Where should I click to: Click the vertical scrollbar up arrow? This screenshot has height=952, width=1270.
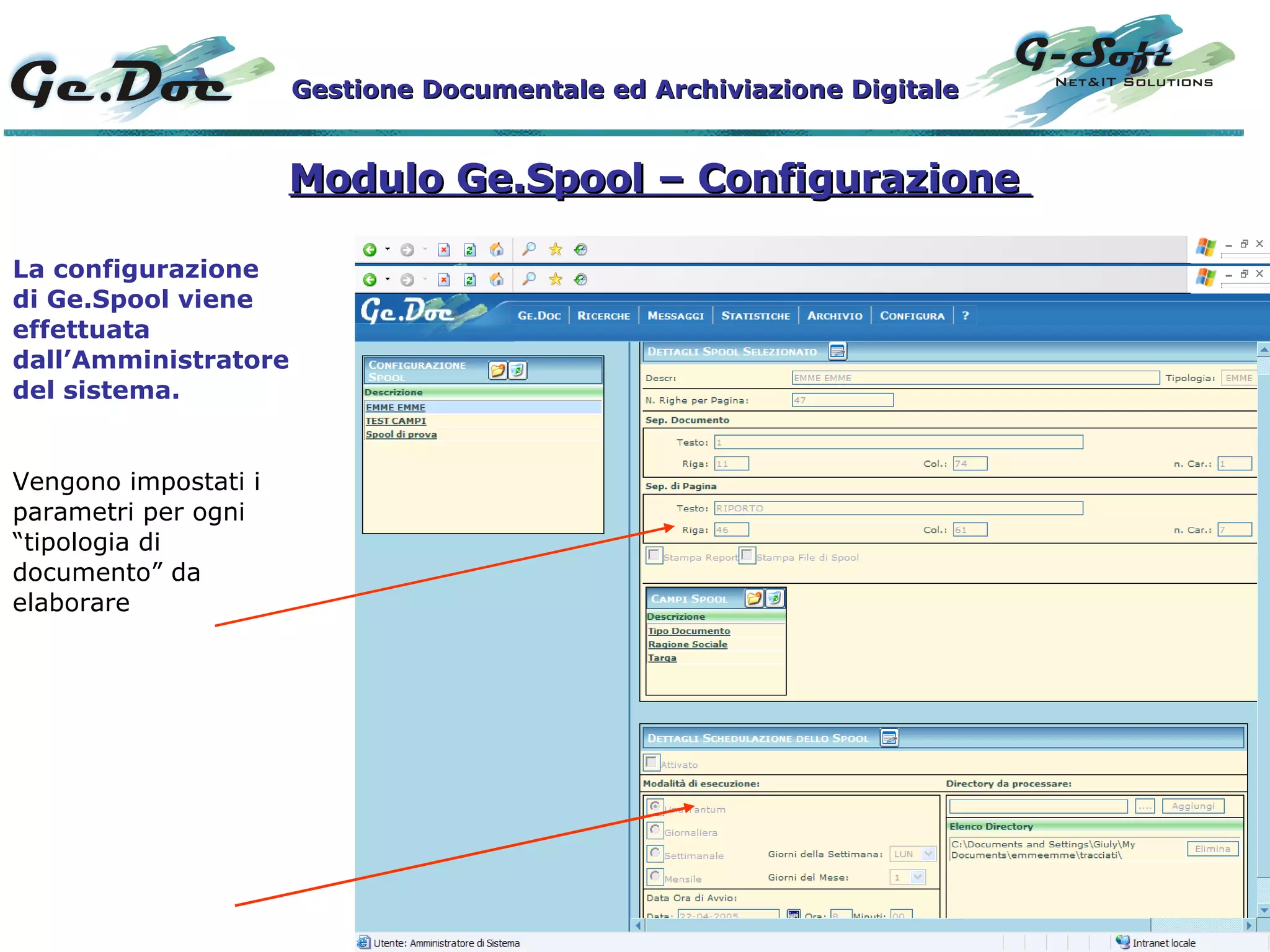tap(1264, 350)
